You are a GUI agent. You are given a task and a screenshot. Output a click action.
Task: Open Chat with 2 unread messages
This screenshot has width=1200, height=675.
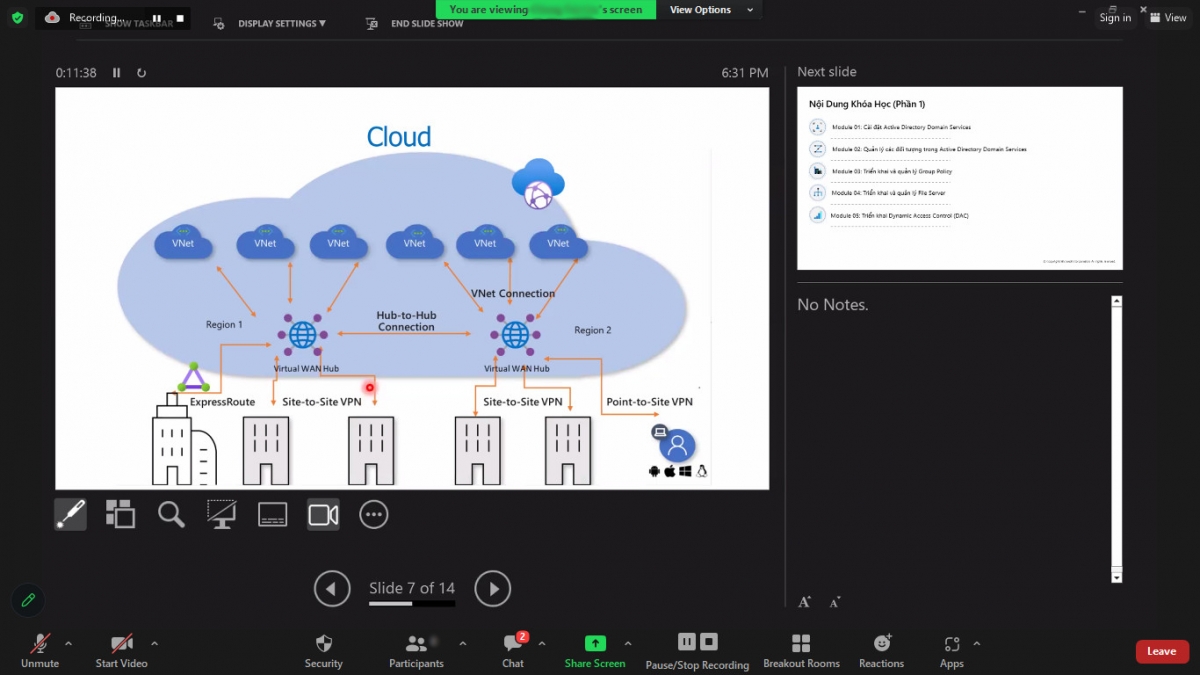(514, 650)
